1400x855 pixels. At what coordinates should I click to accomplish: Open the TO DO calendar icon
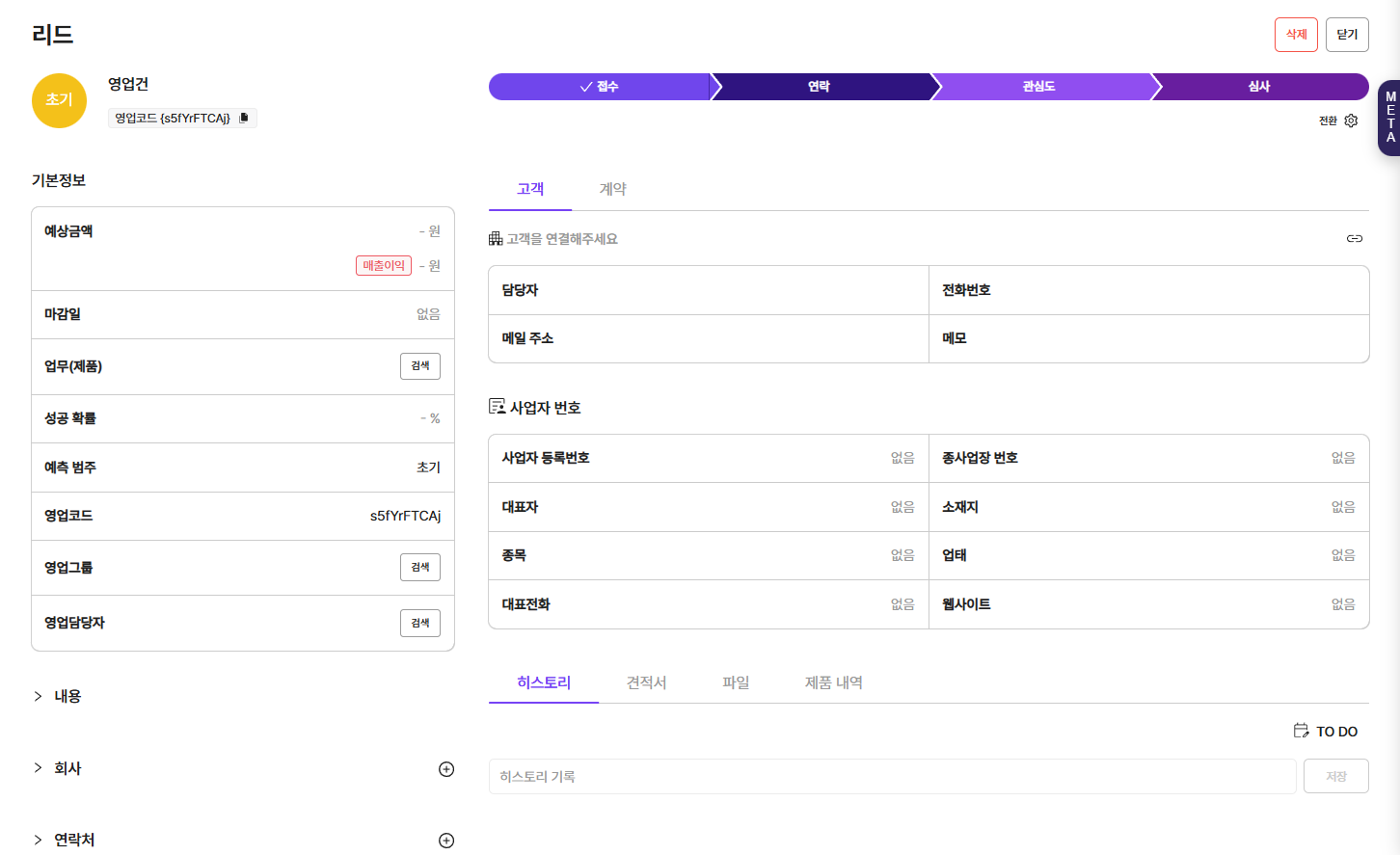(x=1301, y=731)
